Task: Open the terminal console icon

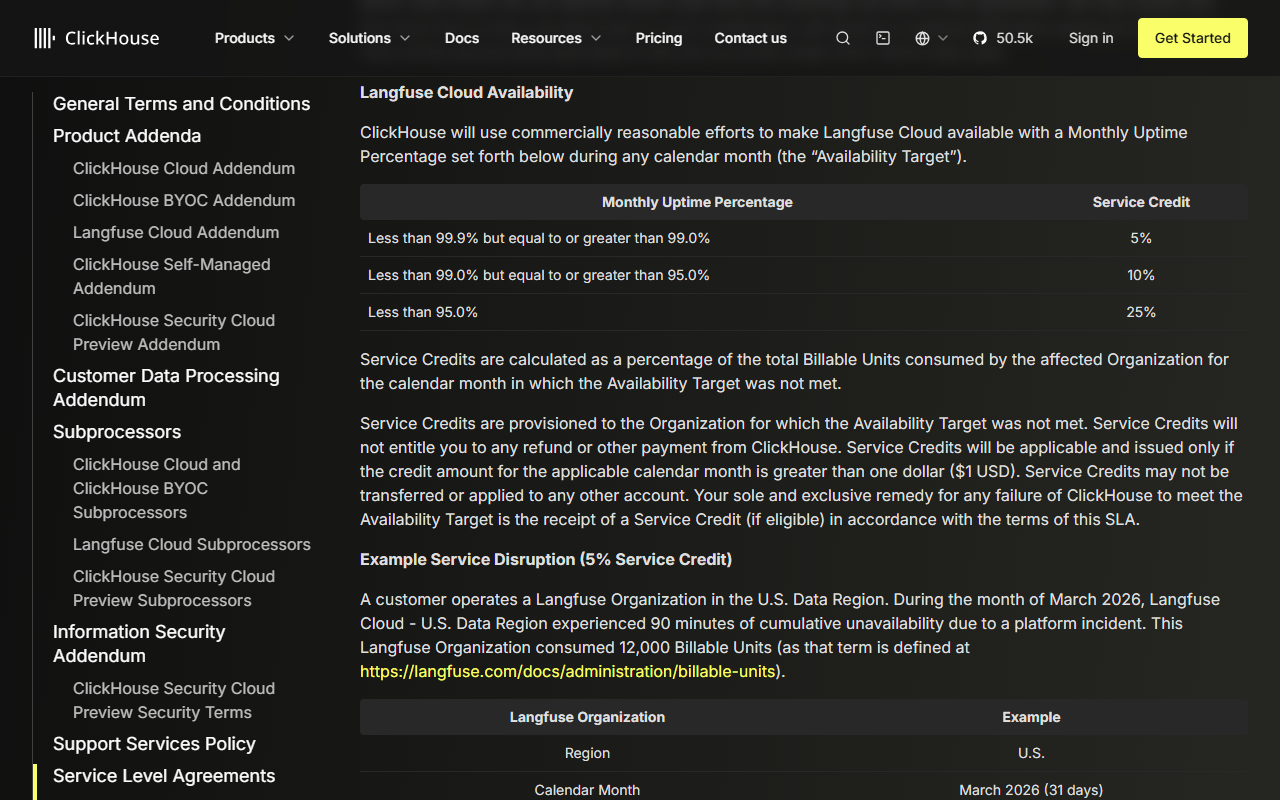Action: [883, 38]
